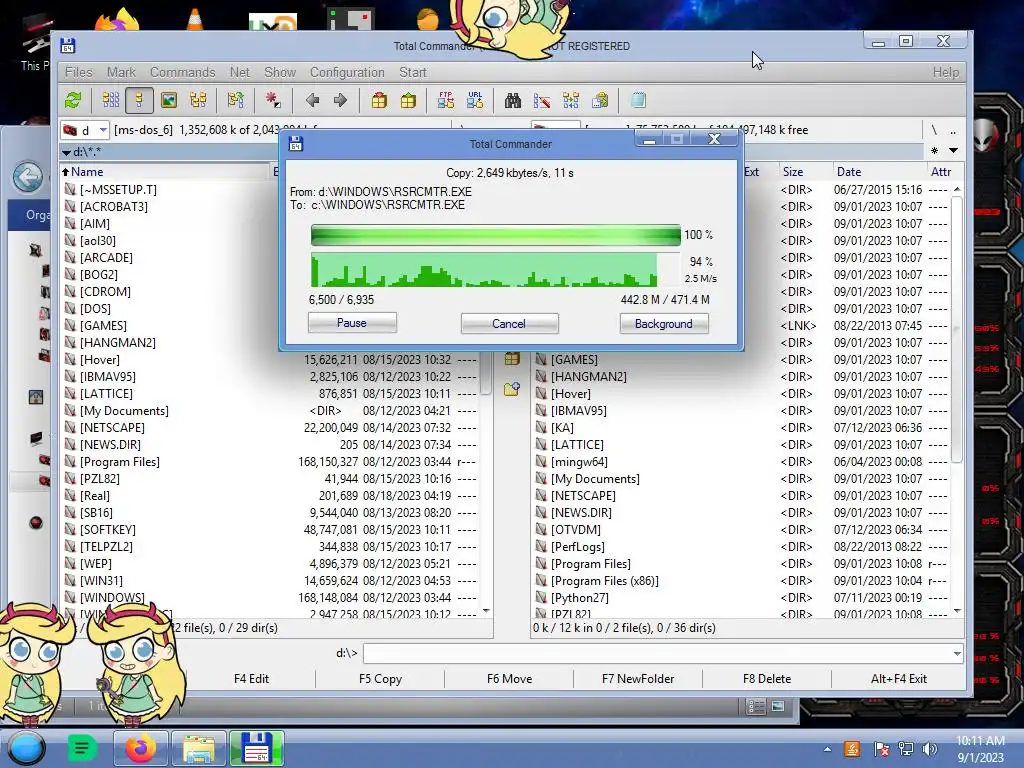This screenshot has height=768, width=1024.
Task: Send the copy to Background
Action: coord(664,324)
